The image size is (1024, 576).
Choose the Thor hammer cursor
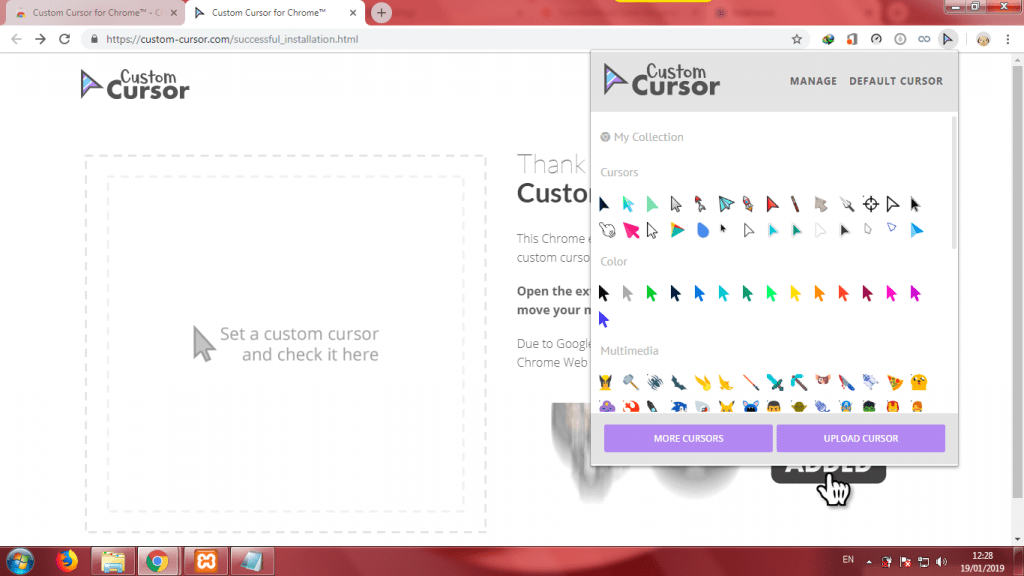click(x=629, y=382)
